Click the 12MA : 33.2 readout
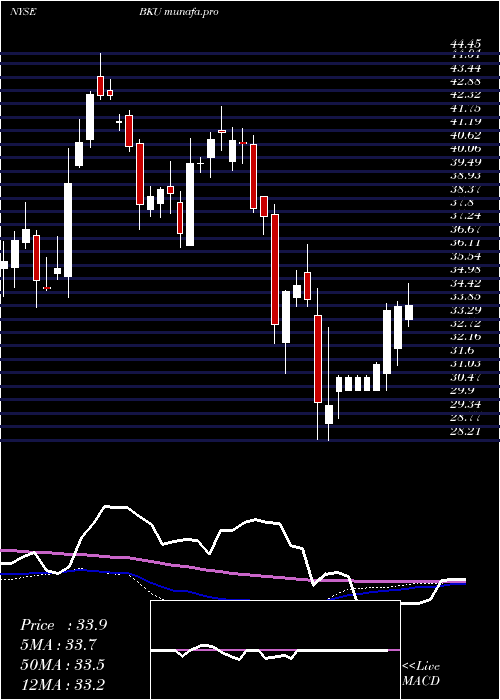The image size is (500, 700). point(62,684)
